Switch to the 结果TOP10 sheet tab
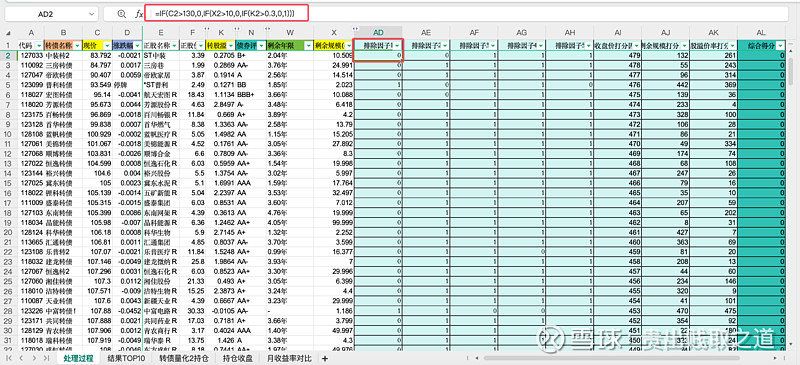This screenshot has height=365, width=800. 126,358
